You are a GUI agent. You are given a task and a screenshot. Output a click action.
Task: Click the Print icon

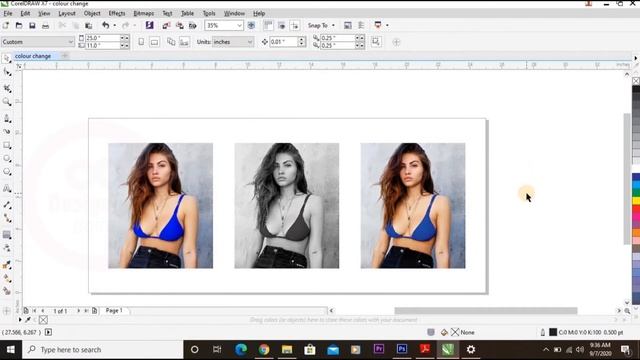tap(46, 25)
